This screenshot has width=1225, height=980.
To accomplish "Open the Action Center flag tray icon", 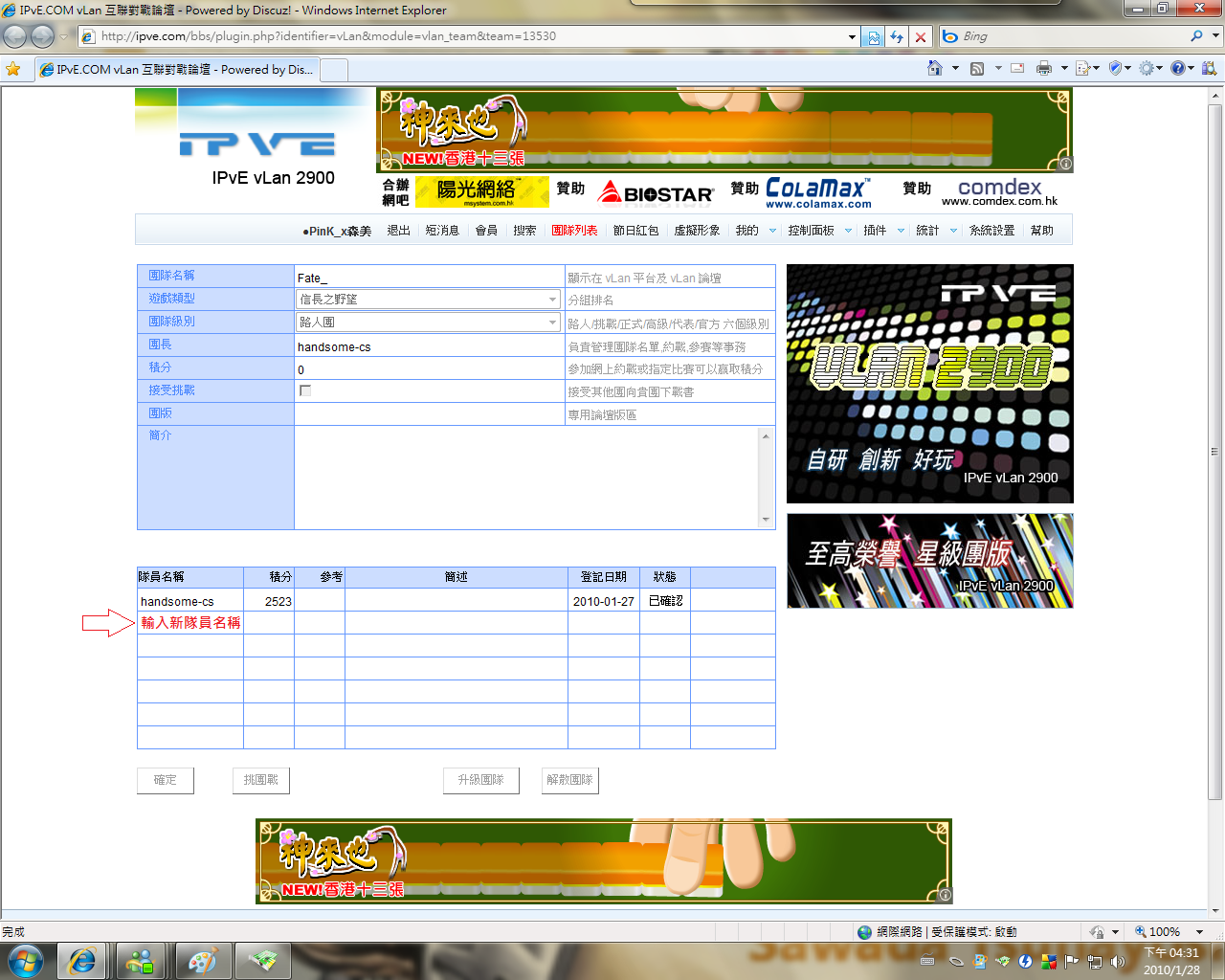I will (x=1071, y=962).
